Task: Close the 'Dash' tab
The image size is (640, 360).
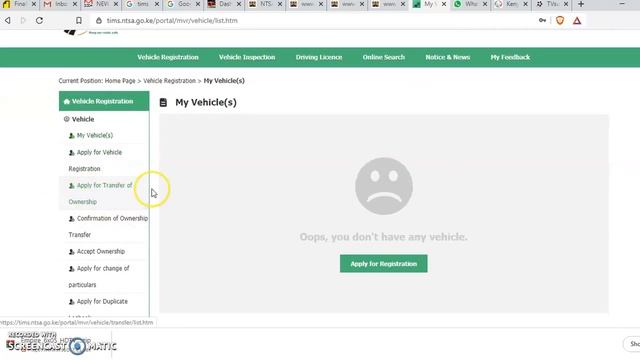Action: (x=239, y=4)
